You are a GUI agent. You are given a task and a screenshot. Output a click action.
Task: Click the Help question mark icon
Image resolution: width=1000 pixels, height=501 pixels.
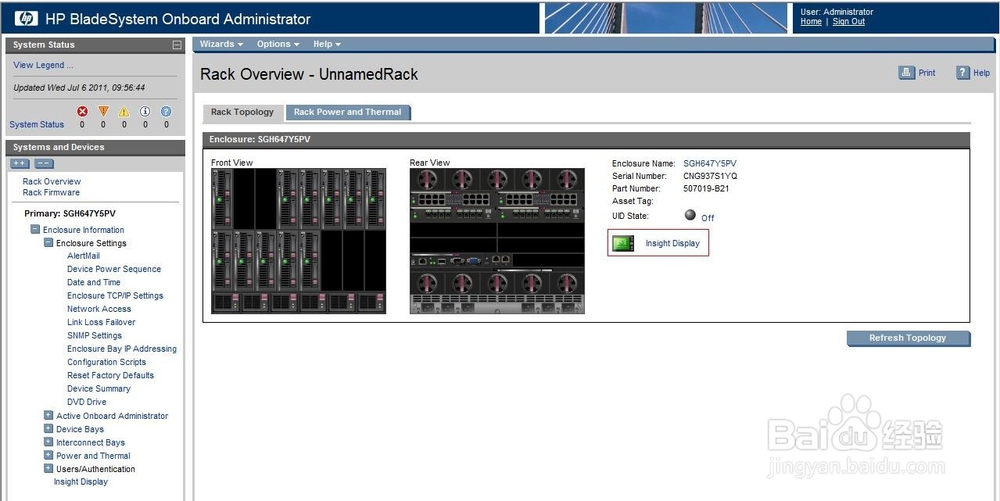962,73
